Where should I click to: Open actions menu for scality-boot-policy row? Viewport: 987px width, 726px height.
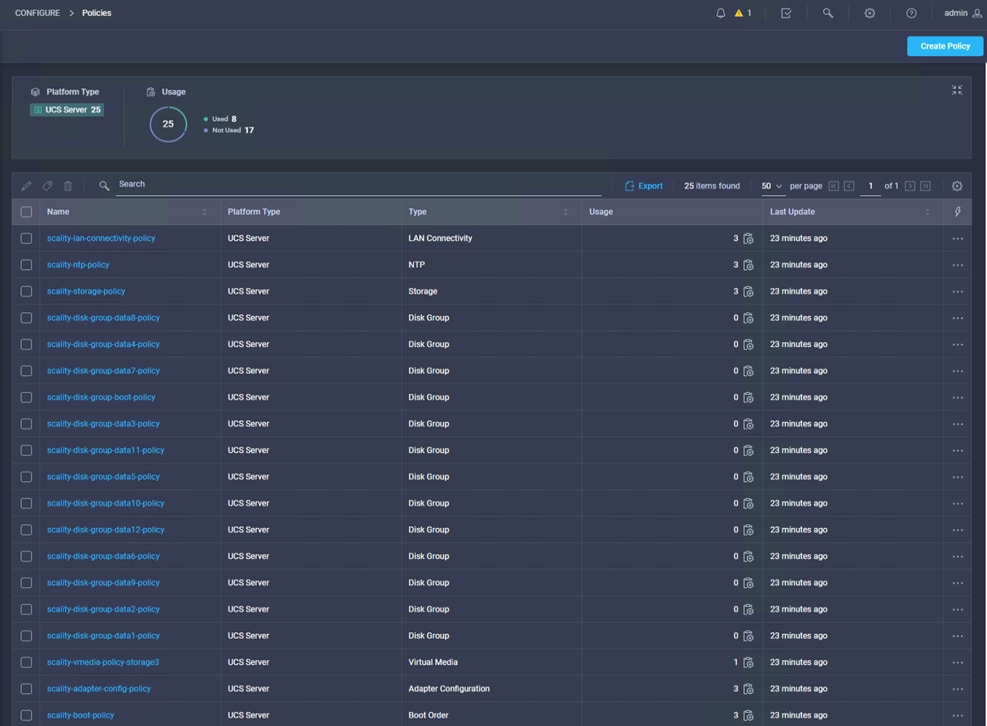[x=957, y=715]
